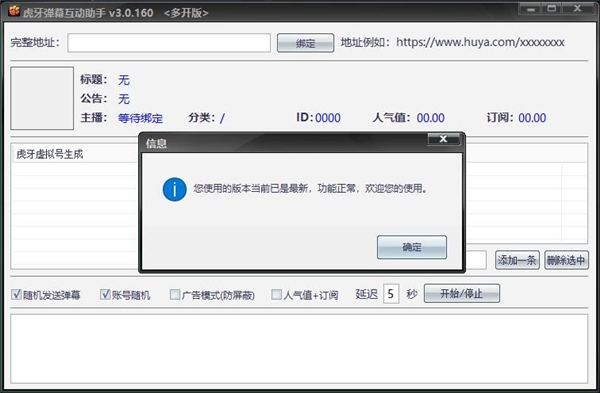The image size is (600, 393).
Task: Click the example address https://www.huya.com/xxxxxxxx
Action: coord(480,42)
